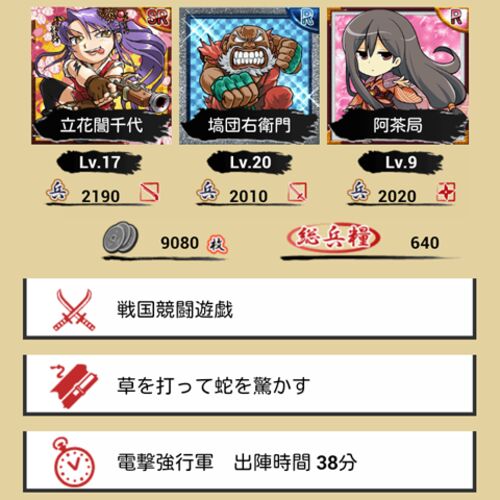Click the weapon type icon next to 2010
Screen dimensions: 500x500
[297, 192]
